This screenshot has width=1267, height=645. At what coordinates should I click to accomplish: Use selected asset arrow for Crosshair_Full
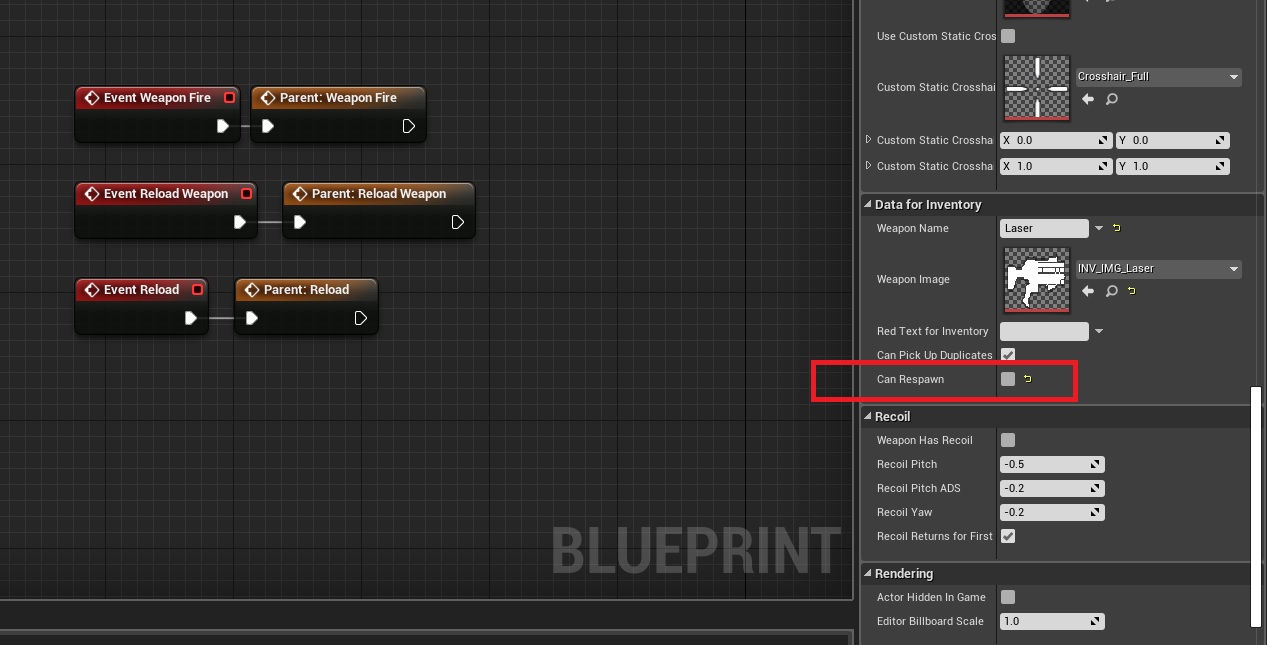(1088, 99)
